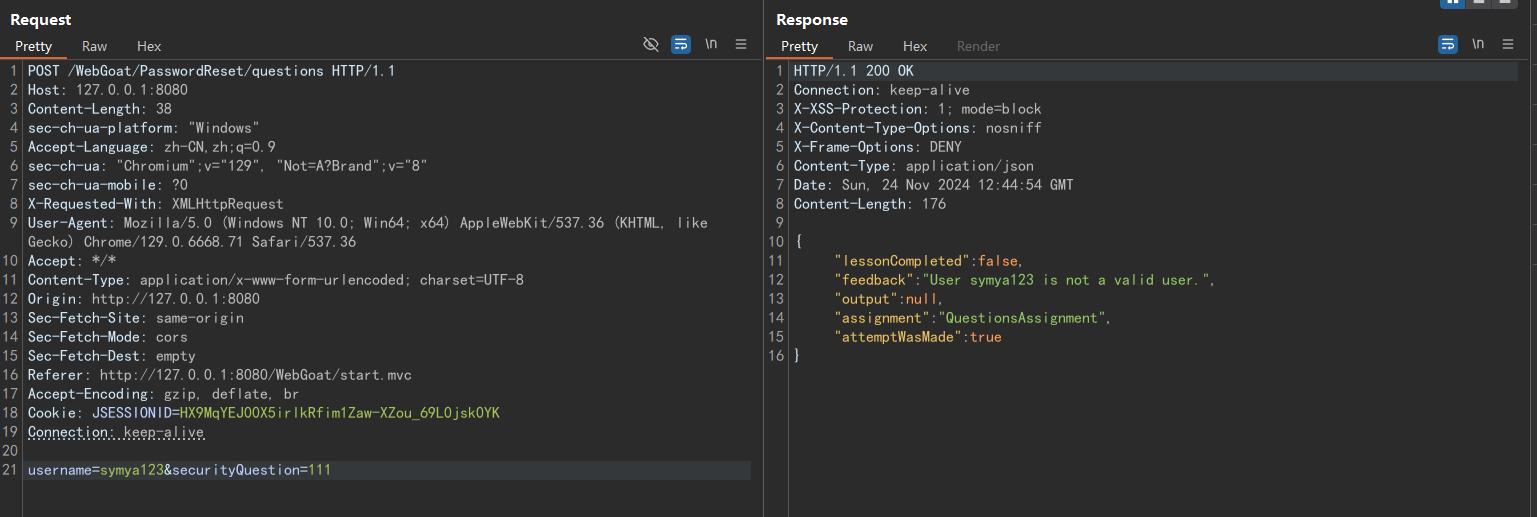Click the Request panel title
This screenshot has width=1537, height=517.
point(41,20)
